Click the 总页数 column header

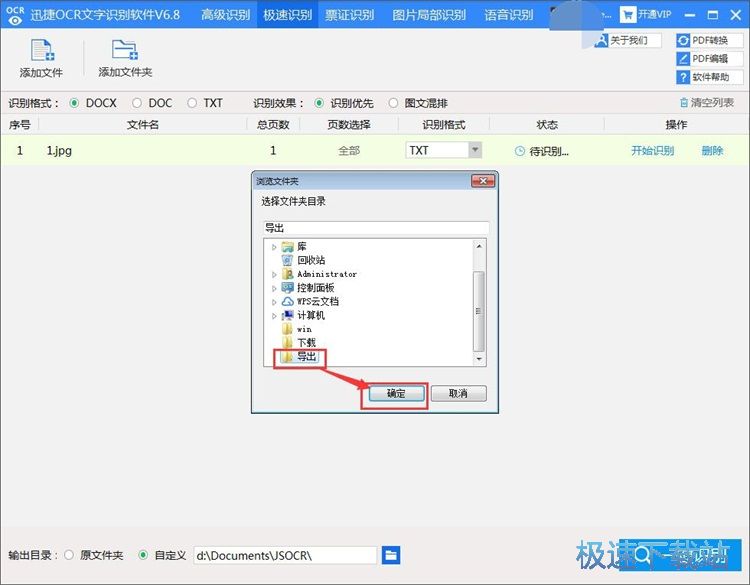pos(273,125)
